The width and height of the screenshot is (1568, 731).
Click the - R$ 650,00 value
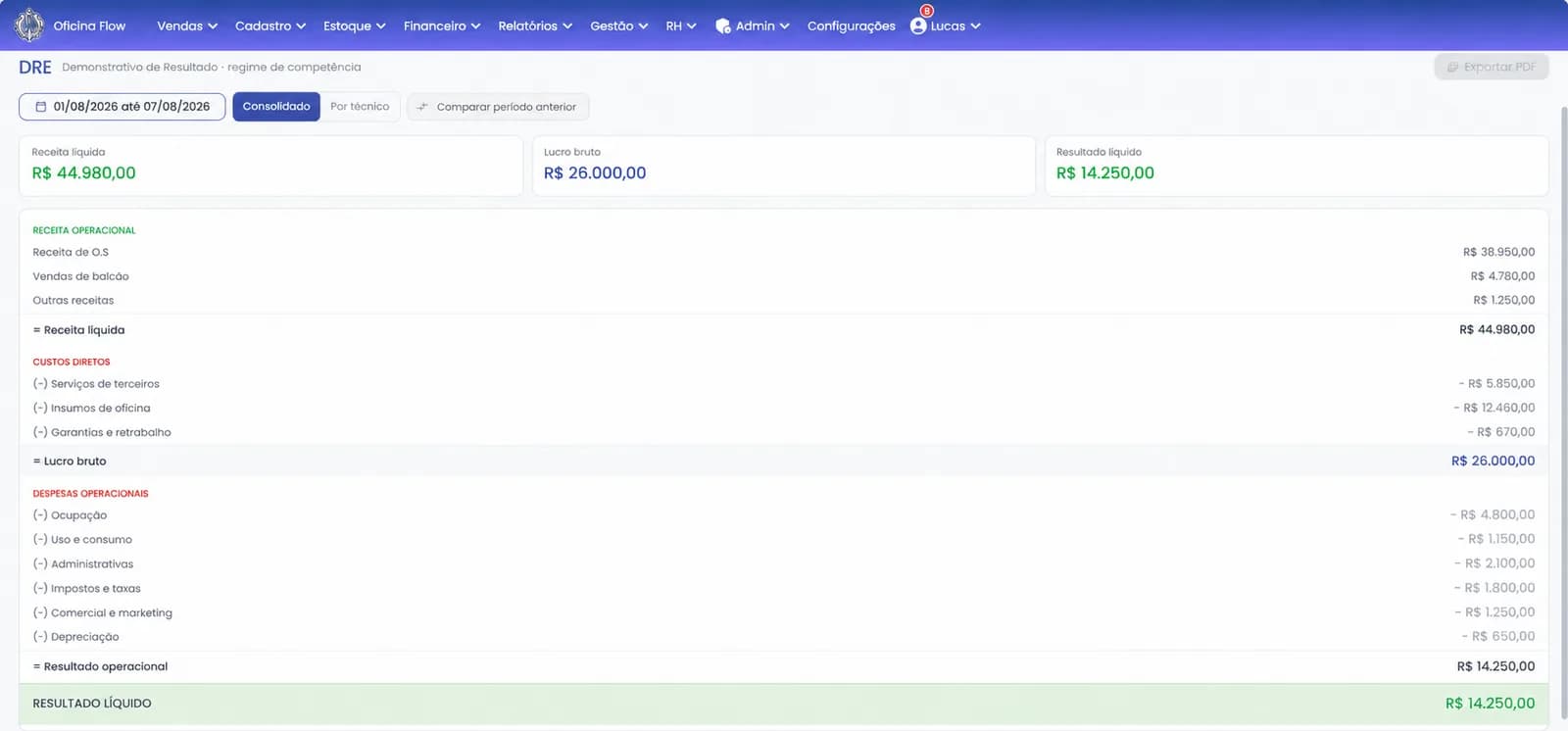(x=1498, y=636)
